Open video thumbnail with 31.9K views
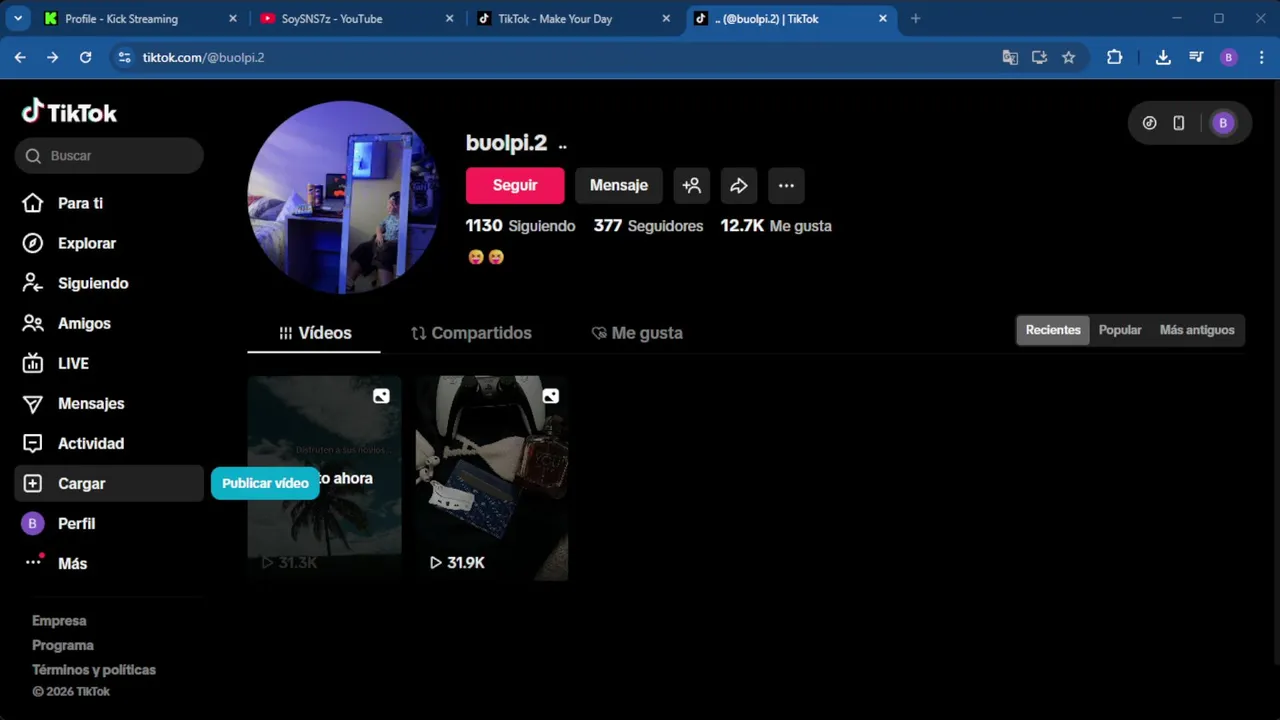1280x720 pixels. click(x=492, y=478)
